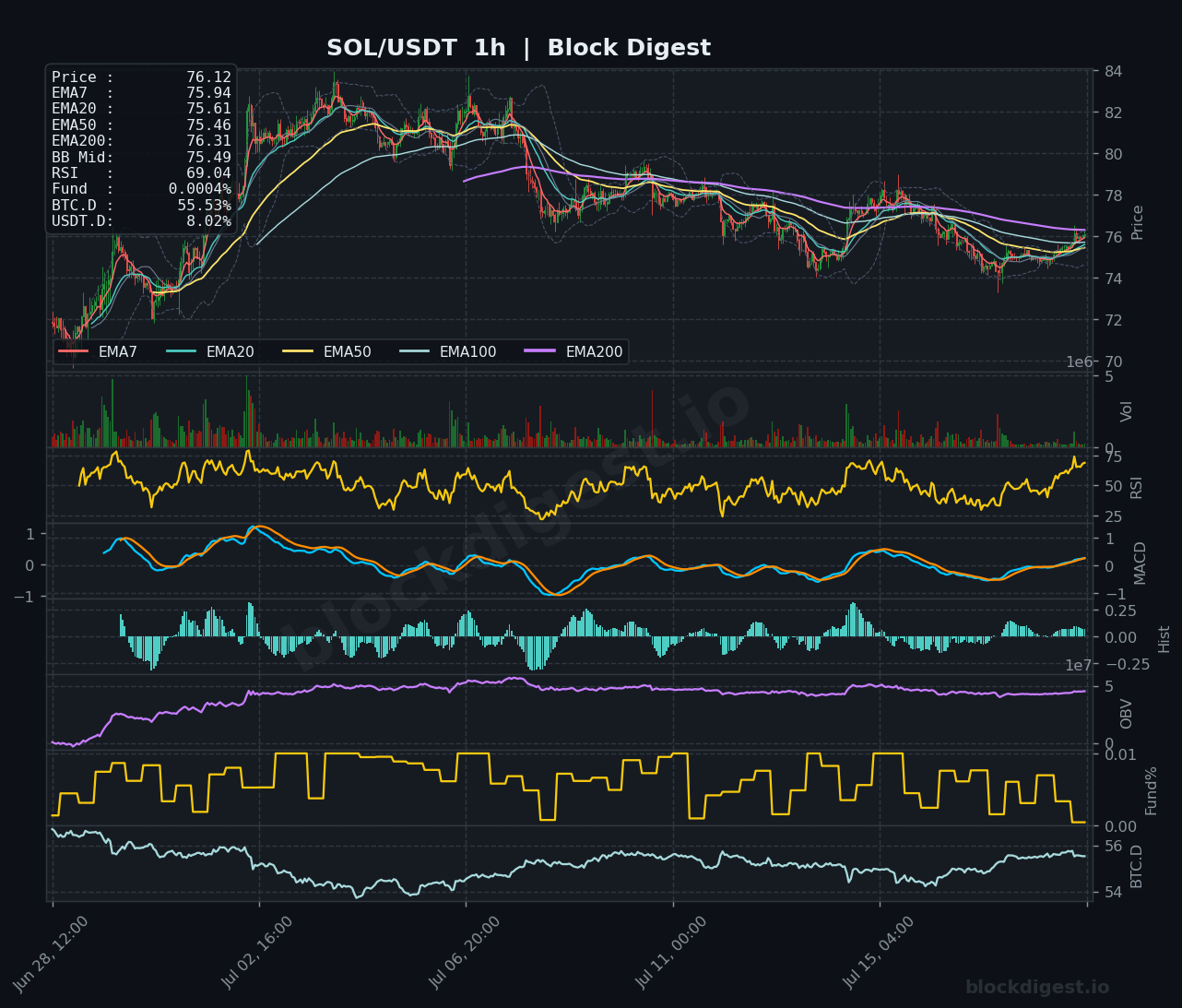
Task: Click the RSI panel axis label
Action: click(1136, 487)
